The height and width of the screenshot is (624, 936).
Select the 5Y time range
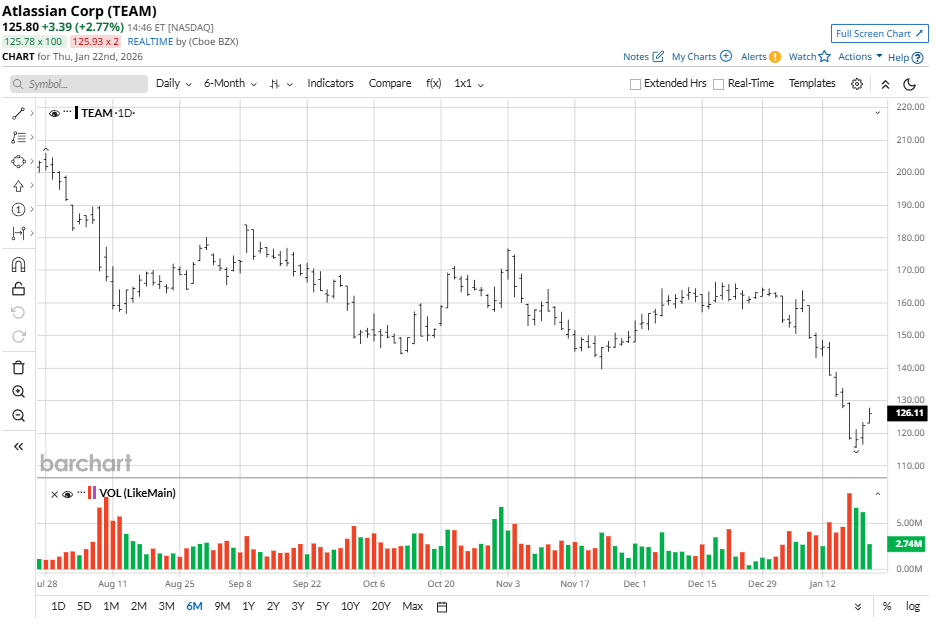tap(322, 607)
